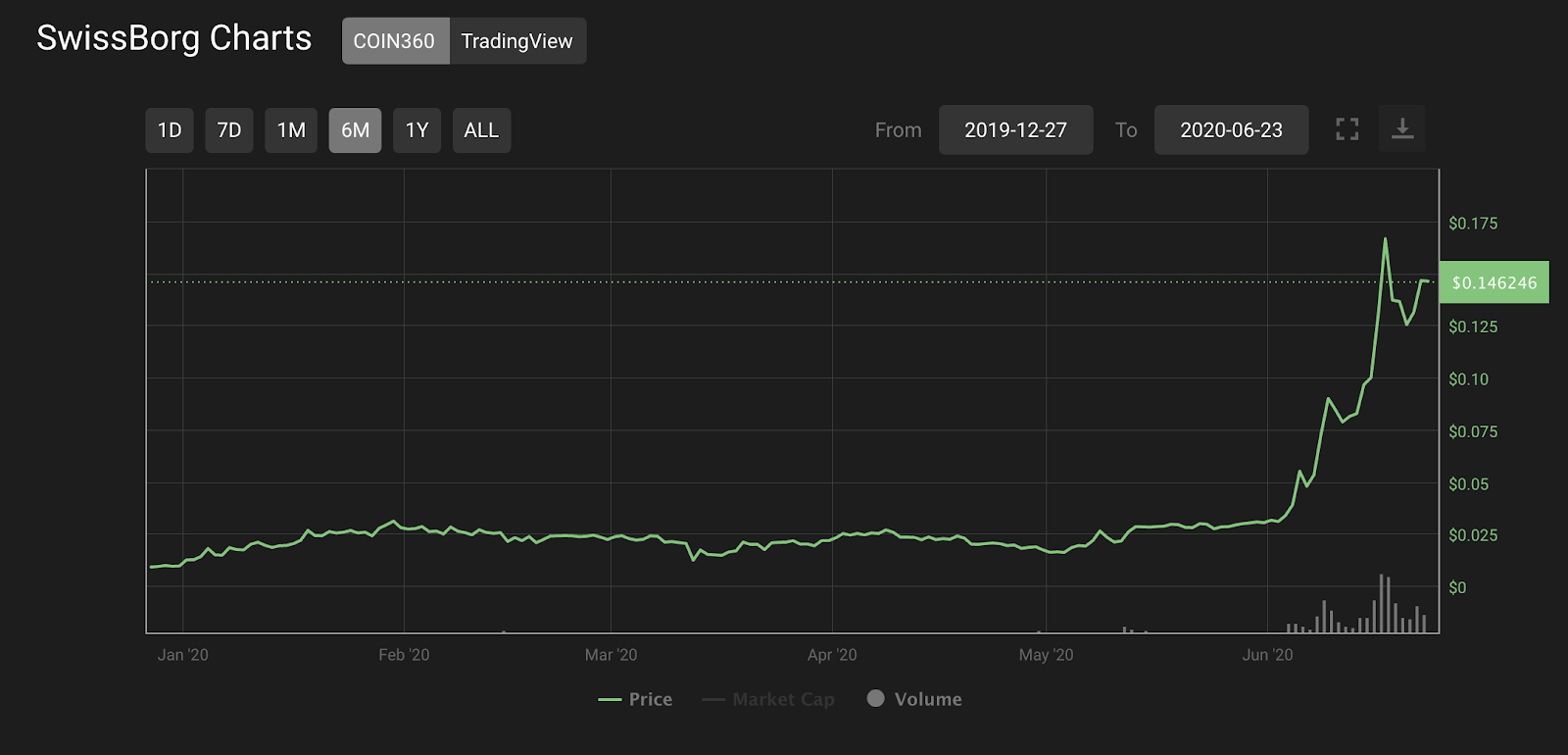
Task: Click the SwissBorg Charts heading
Action: (x=174, y=38)
